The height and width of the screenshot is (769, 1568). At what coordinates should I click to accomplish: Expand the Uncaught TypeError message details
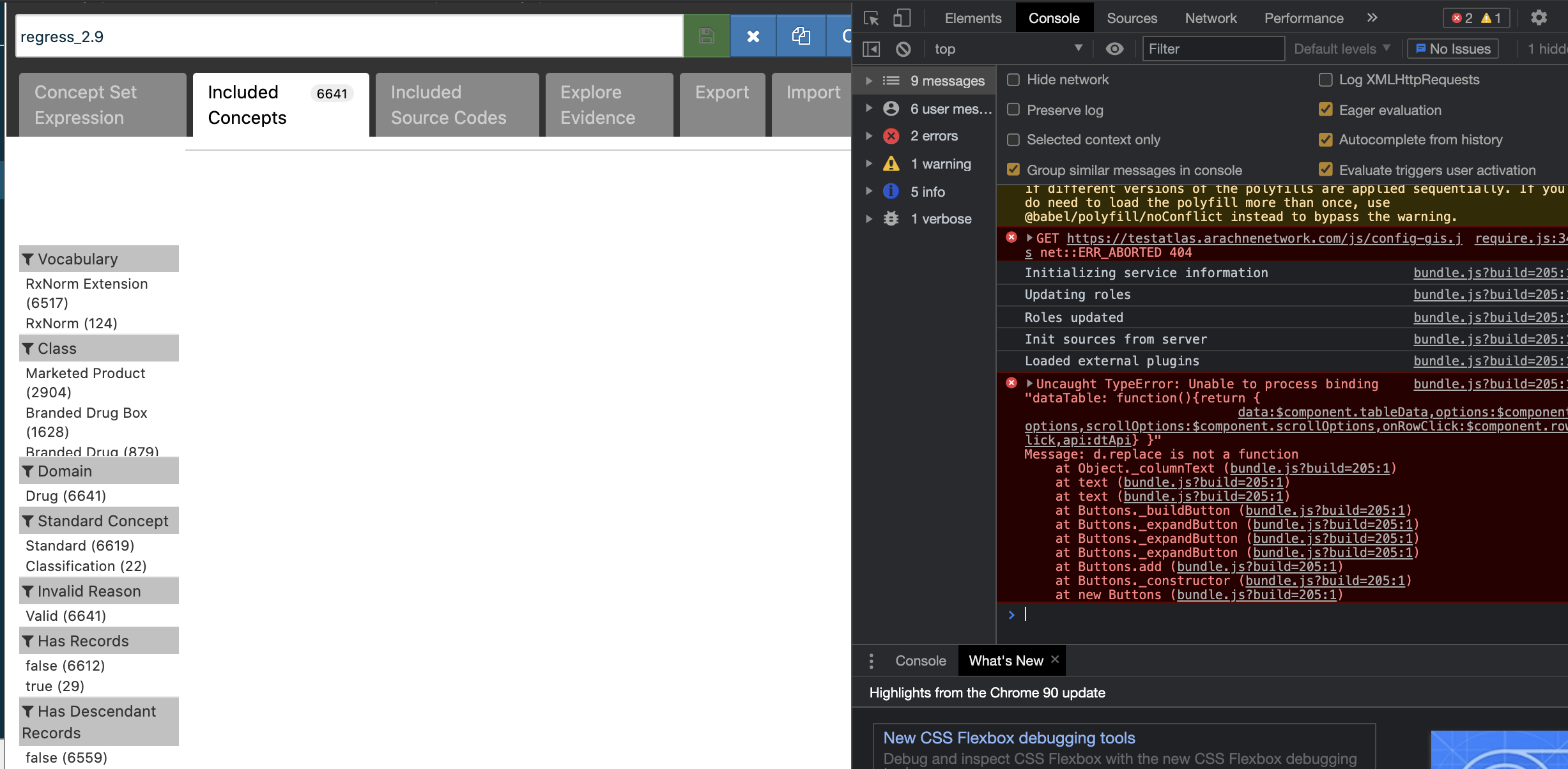(1030, 383)
